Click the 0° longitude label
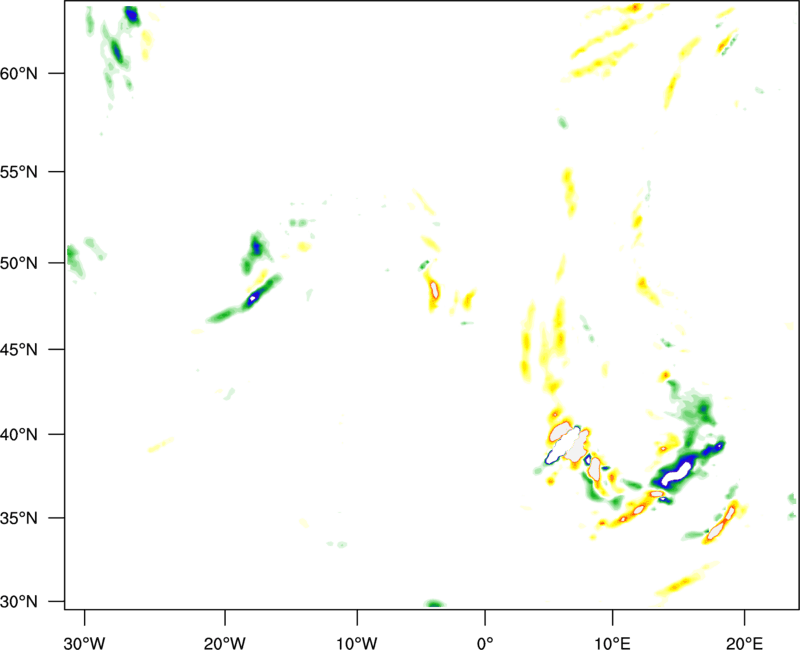Image resolution: width=800 pixels, height=650 pixels. pos(485,643)
